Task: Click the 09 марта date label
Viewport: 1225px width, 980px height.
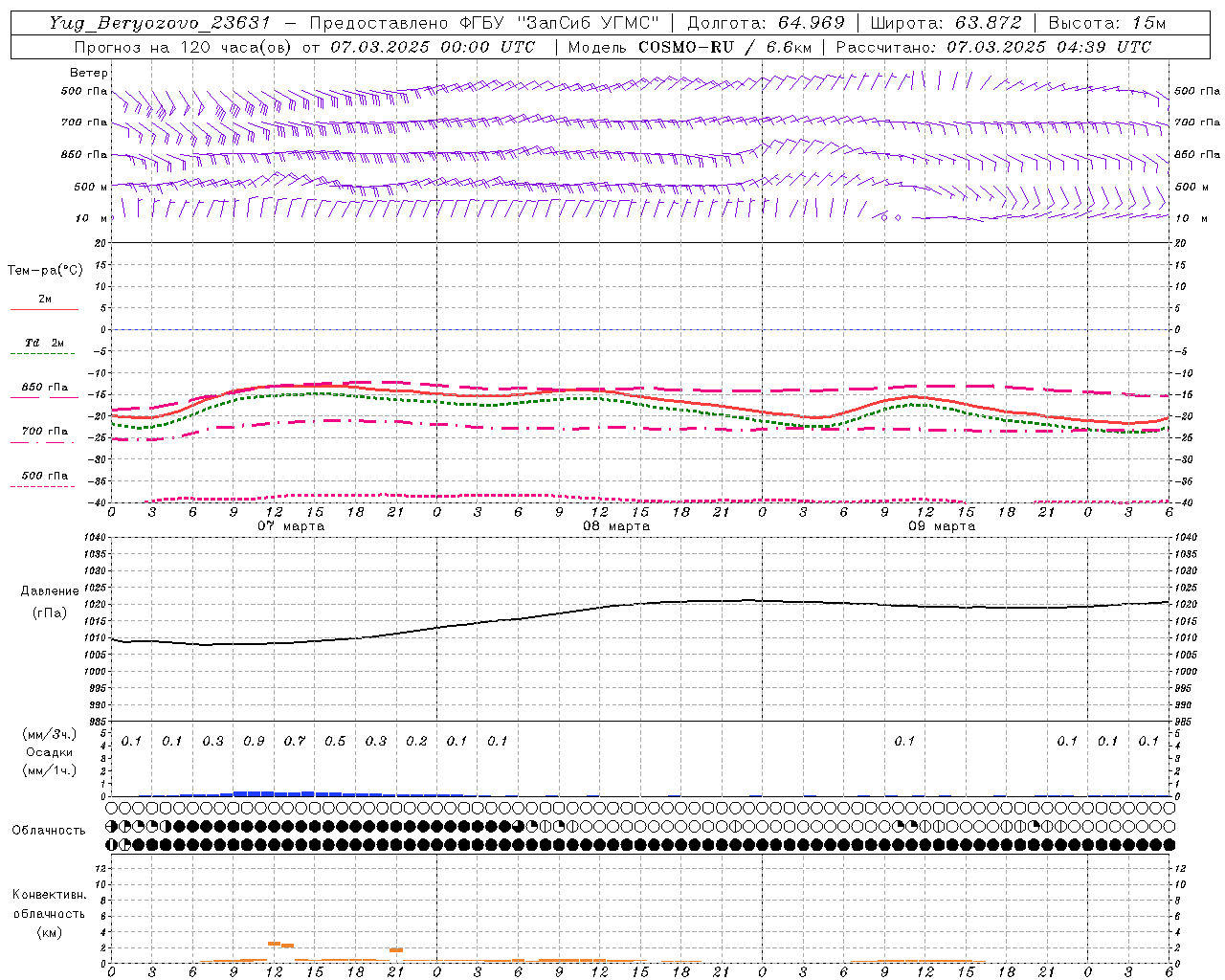Action: pyautogui.click(x=942, y=526)
